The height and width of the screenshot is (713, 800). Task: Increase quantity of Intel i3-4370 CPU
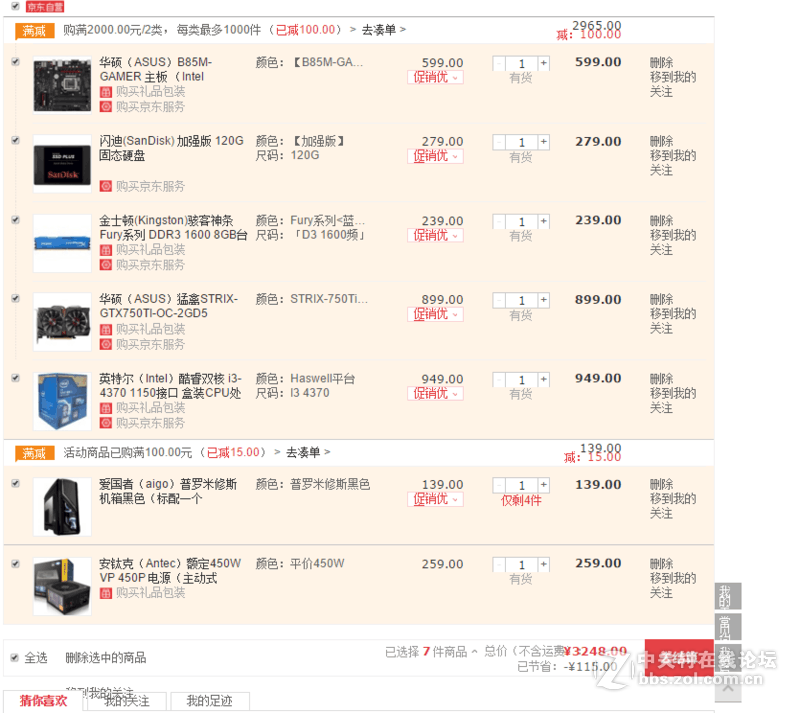point(544,379)
